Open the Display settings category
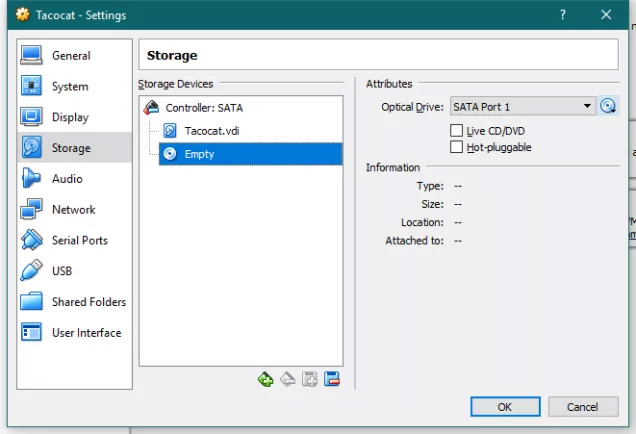The image size is (636, 434). point(74,117)
